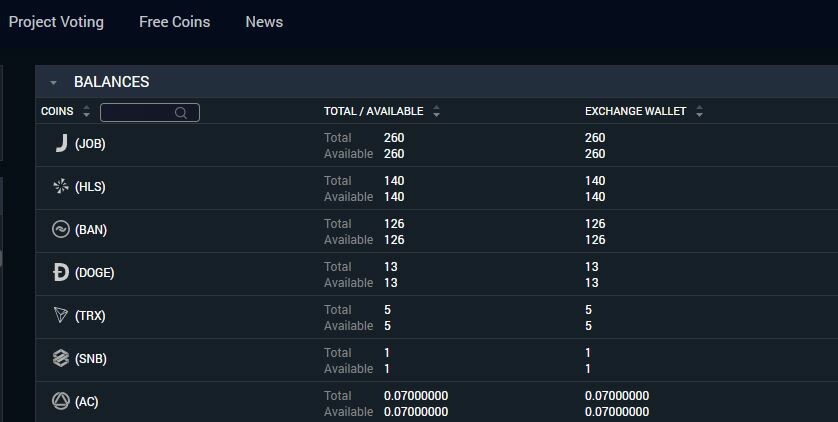The image size is (838, 422).
Task: Open the Free Coins menu item
Action: click(175, 22)
